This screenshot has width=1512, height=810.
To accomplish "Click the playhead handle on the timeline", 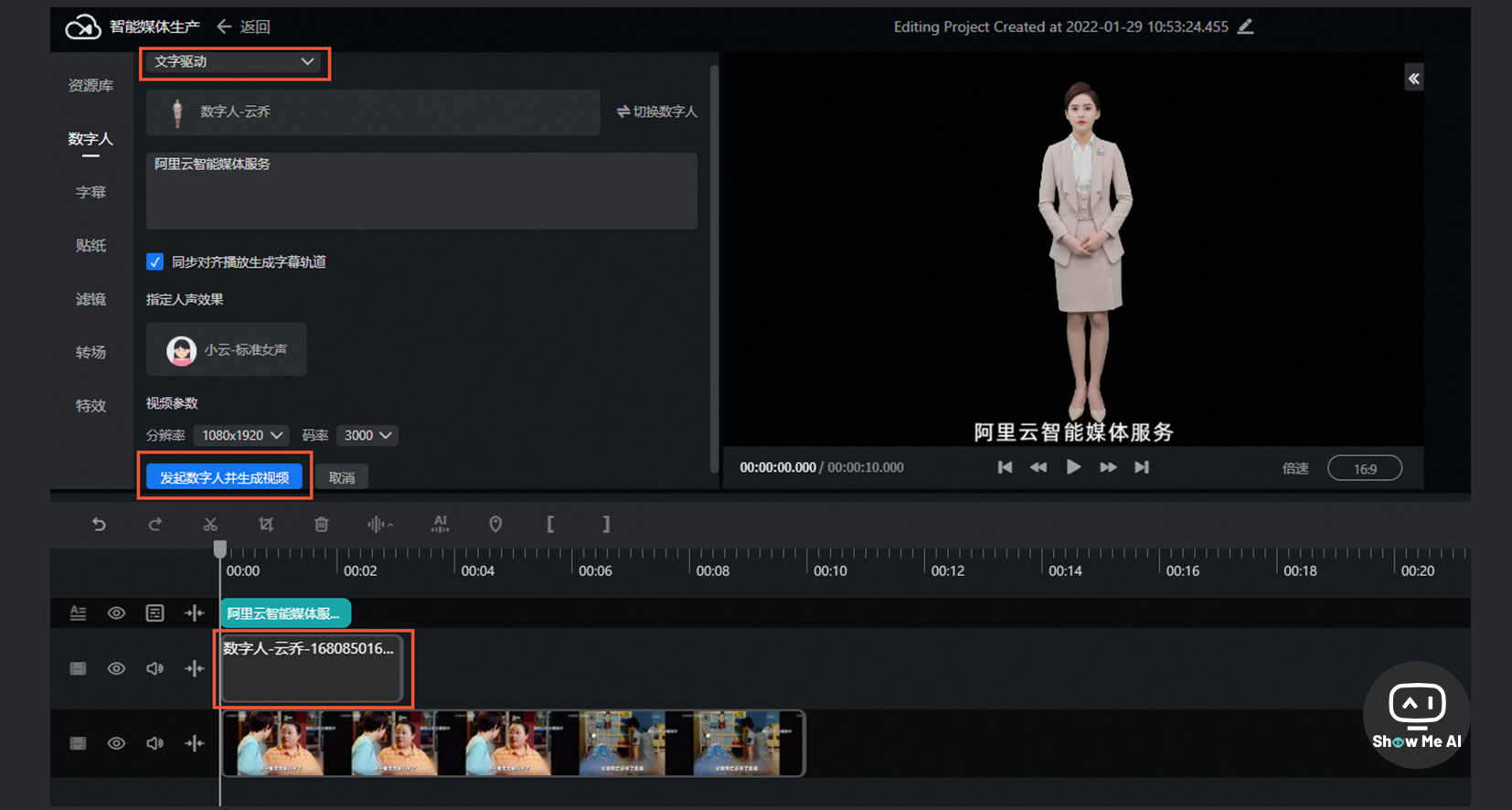I will (220, 549).
